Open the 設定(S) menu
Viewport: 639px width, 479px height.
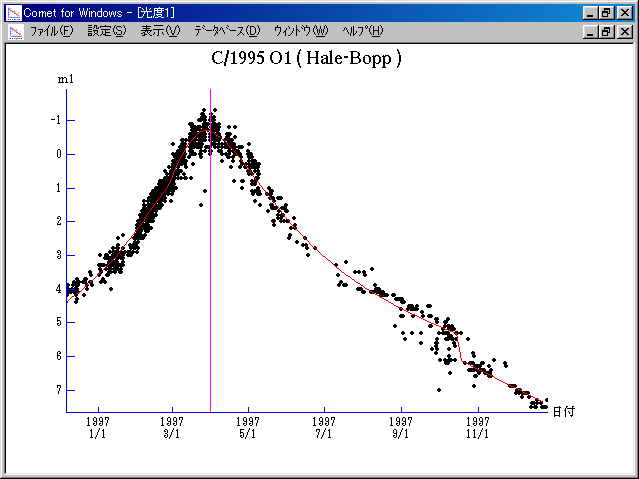[x=107, y=31]
